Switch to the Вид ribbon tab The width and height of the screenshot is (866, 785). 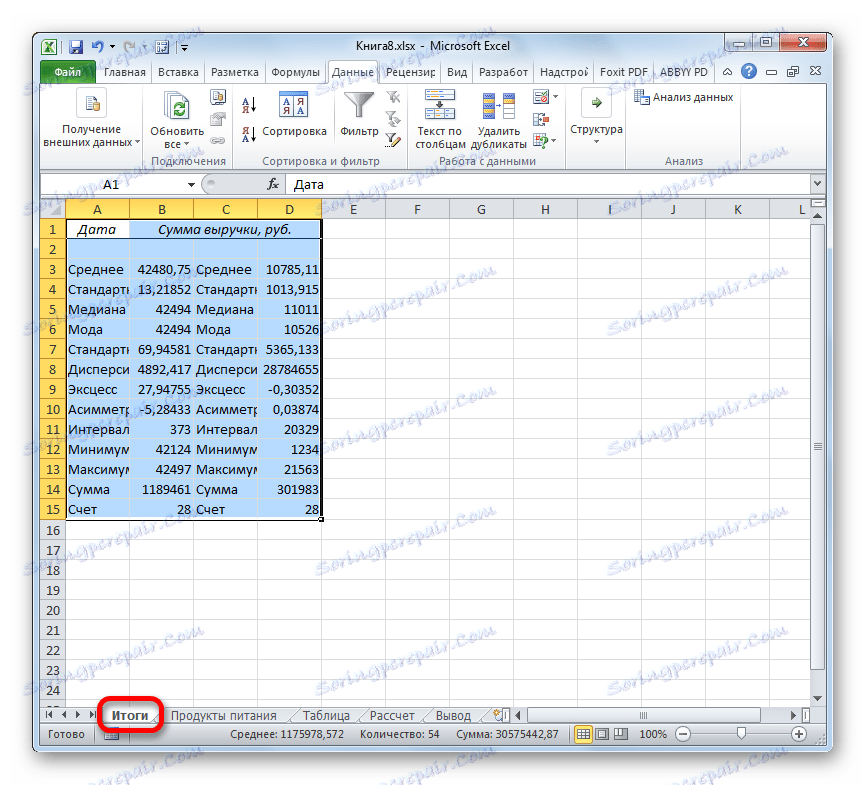coord(457,72)
